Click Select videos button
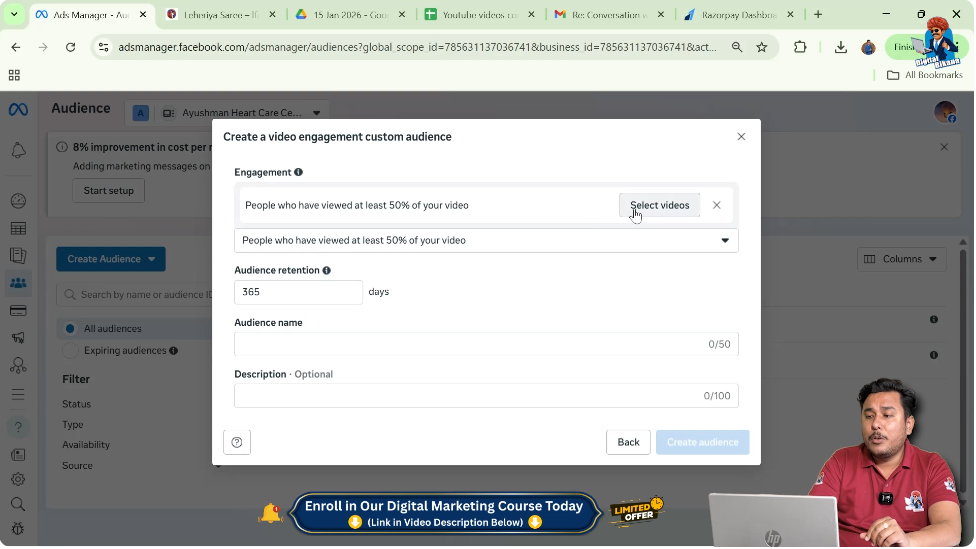 [x=660, y=205]
